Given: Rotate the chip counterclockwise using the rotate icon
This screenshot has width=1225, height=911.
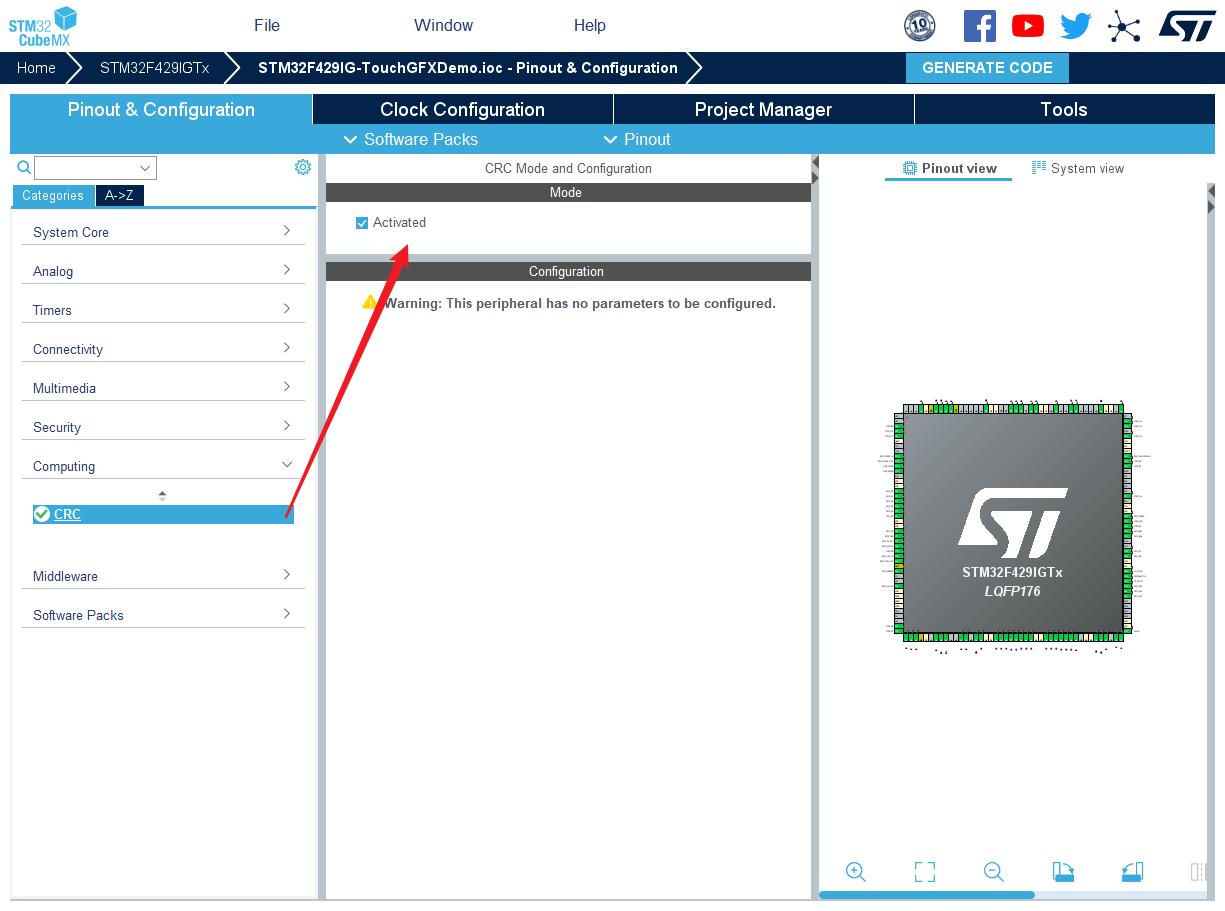Looking at the screenshot, I should (1133, 871).
